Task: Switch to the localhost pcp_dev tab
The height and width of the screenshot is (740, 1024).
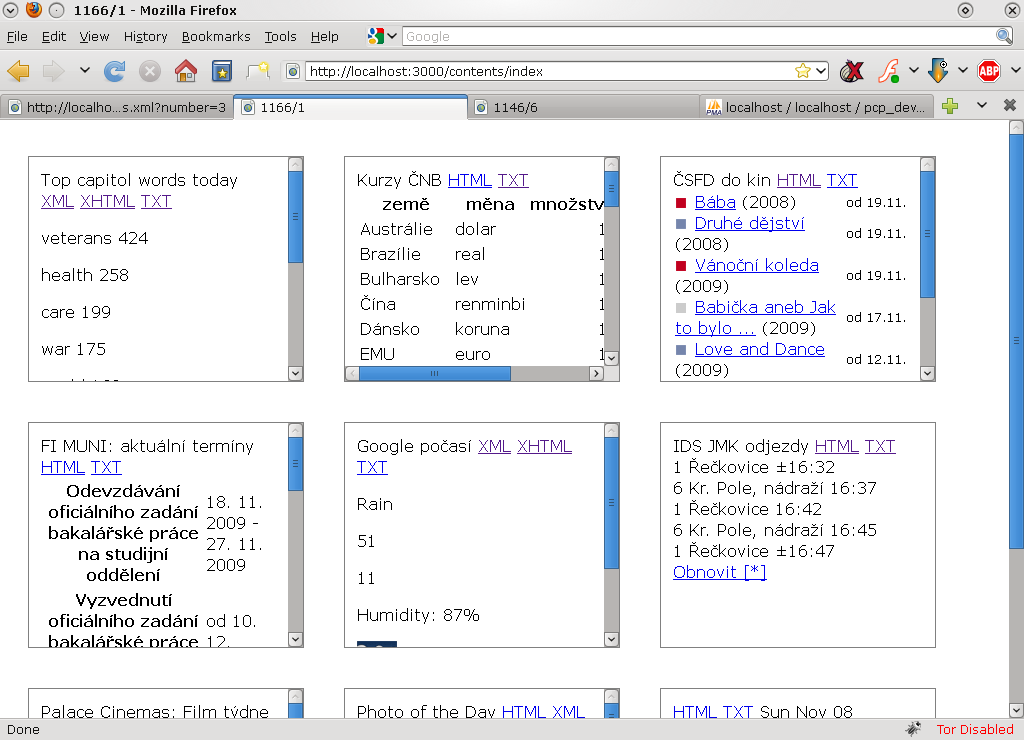Action: click(818, 107)
